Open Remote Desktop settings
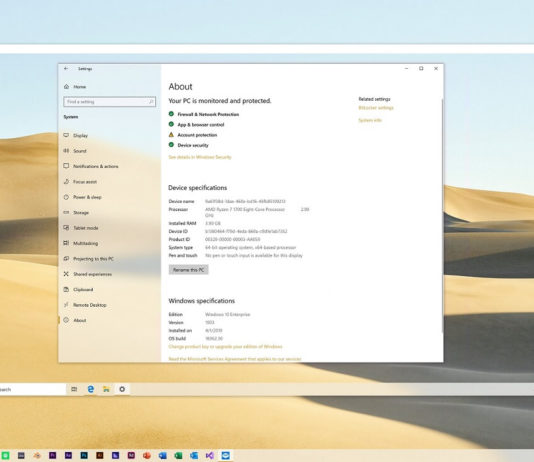 pos(85,305)
